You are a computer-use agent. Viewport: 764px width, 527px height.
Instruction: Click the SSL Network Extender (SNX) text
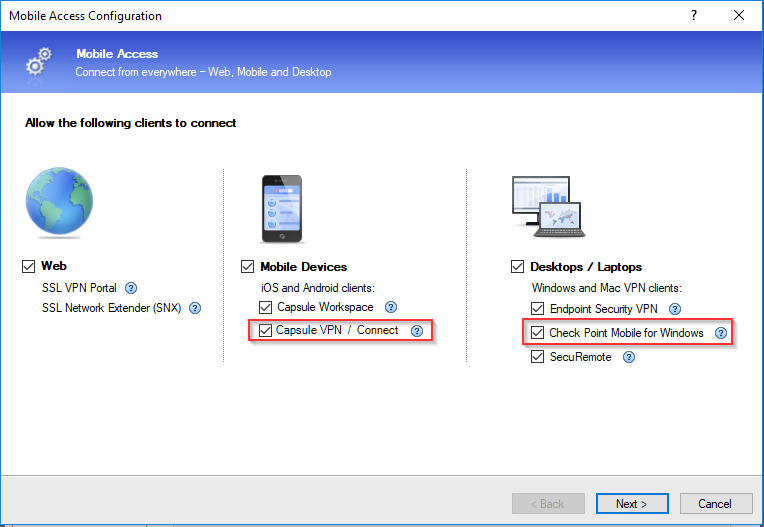click(111, 308)
